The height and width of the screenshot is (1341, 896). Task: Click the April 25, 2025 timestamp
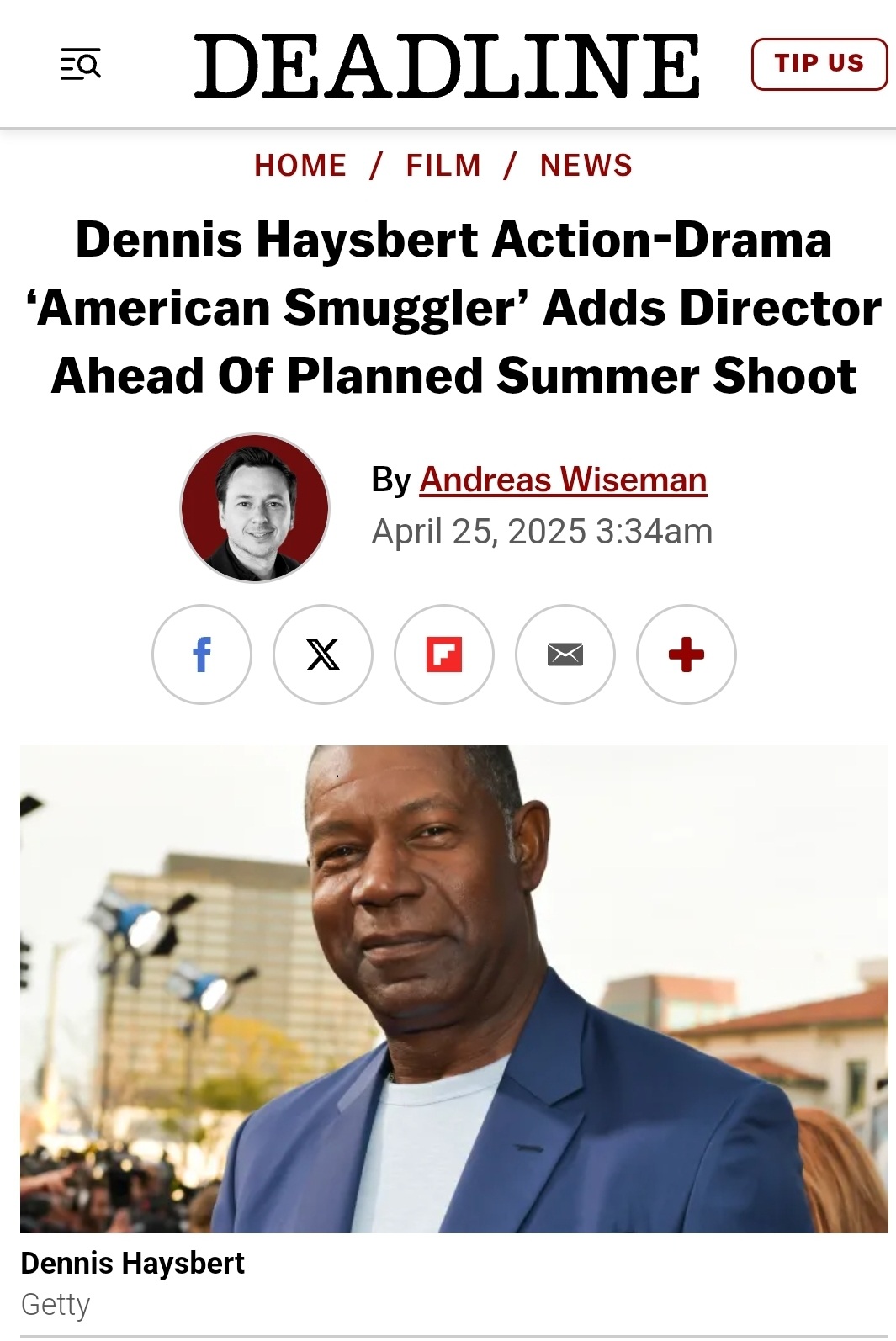click(543, 532)
